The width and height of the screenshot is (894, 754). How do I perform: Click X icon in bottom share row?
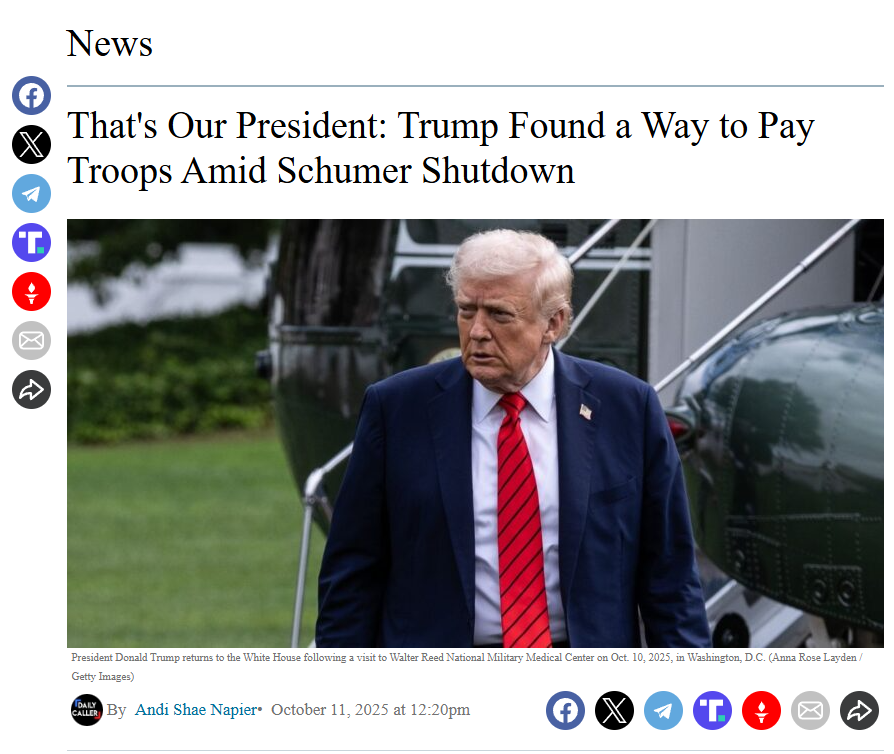coord(614,711)
